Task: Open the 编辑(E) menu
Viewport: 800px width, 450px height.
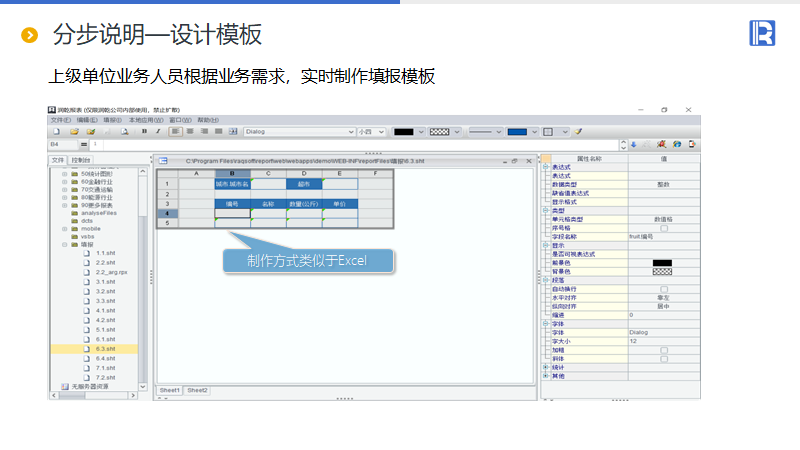Action: (x=87, y=120)
